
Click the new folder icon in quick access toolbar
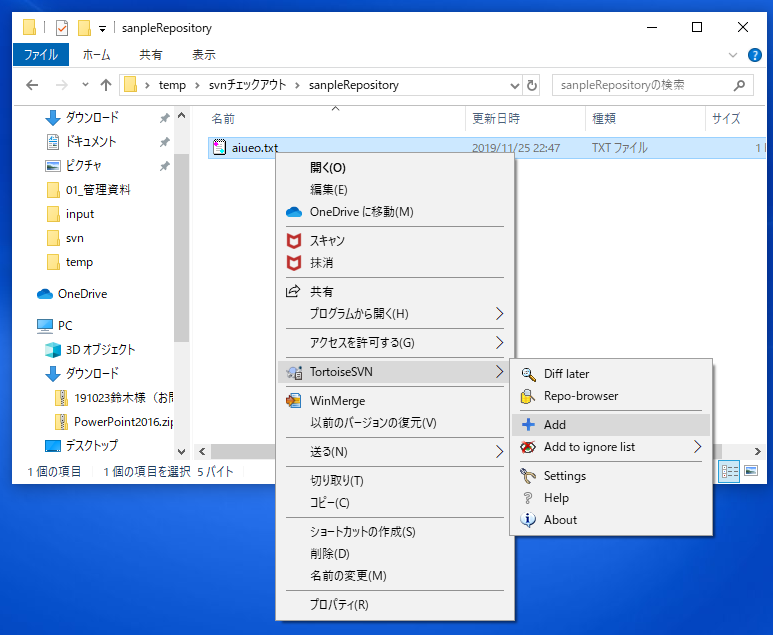pyautogui.click(x=84, y=28)
